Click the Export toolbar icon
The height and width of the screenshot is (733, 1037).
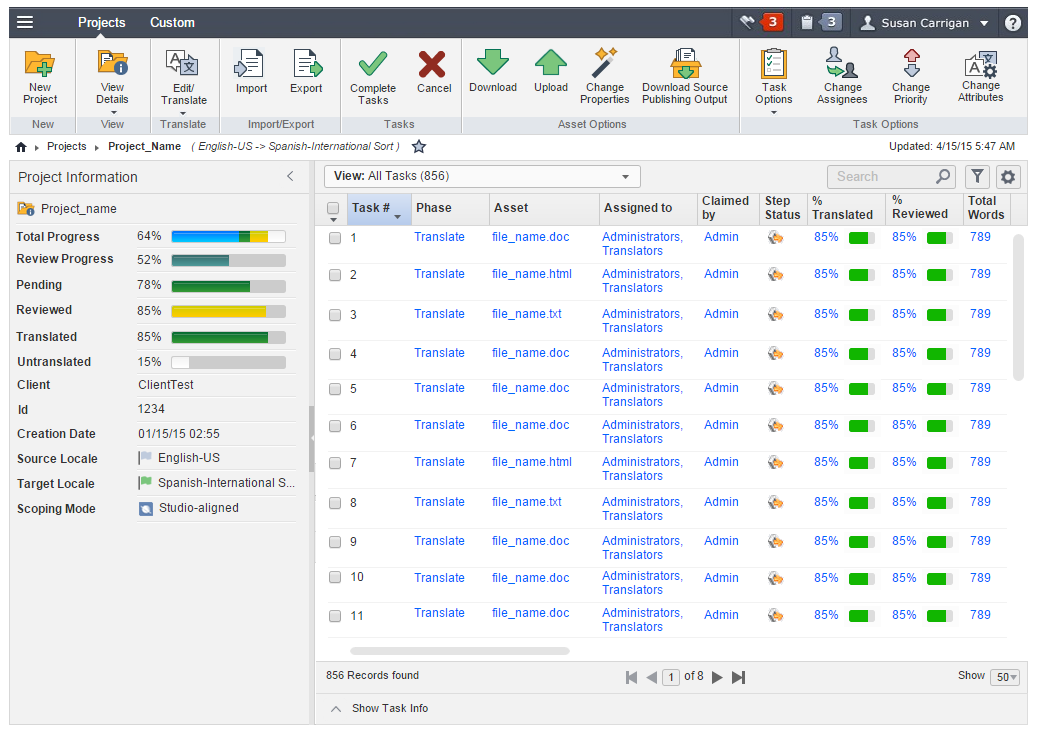click(x=306, y=65)
